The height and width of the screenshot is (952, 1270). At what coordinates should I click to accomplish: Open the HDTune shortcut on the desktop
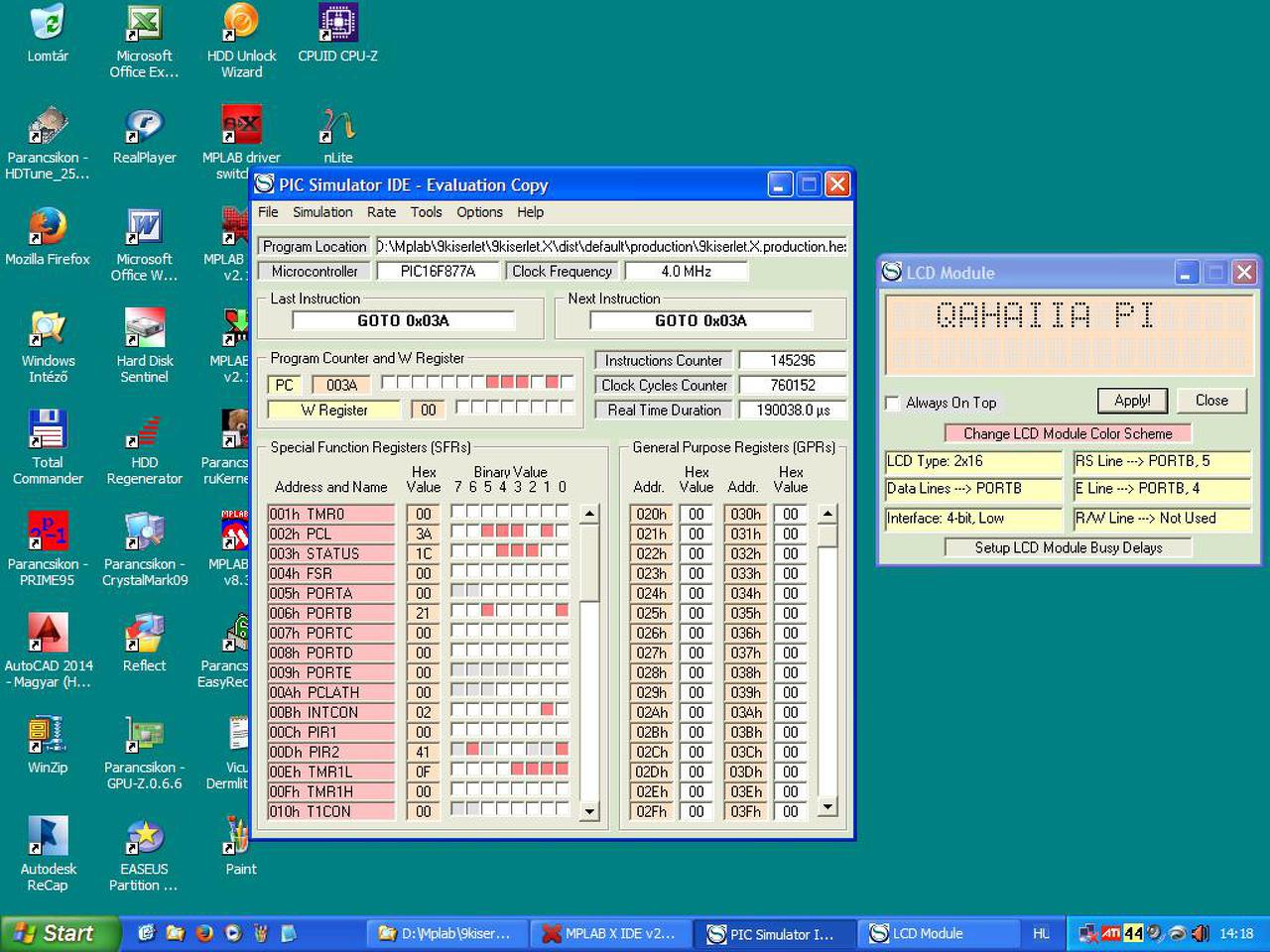click(x=48, y=143)
